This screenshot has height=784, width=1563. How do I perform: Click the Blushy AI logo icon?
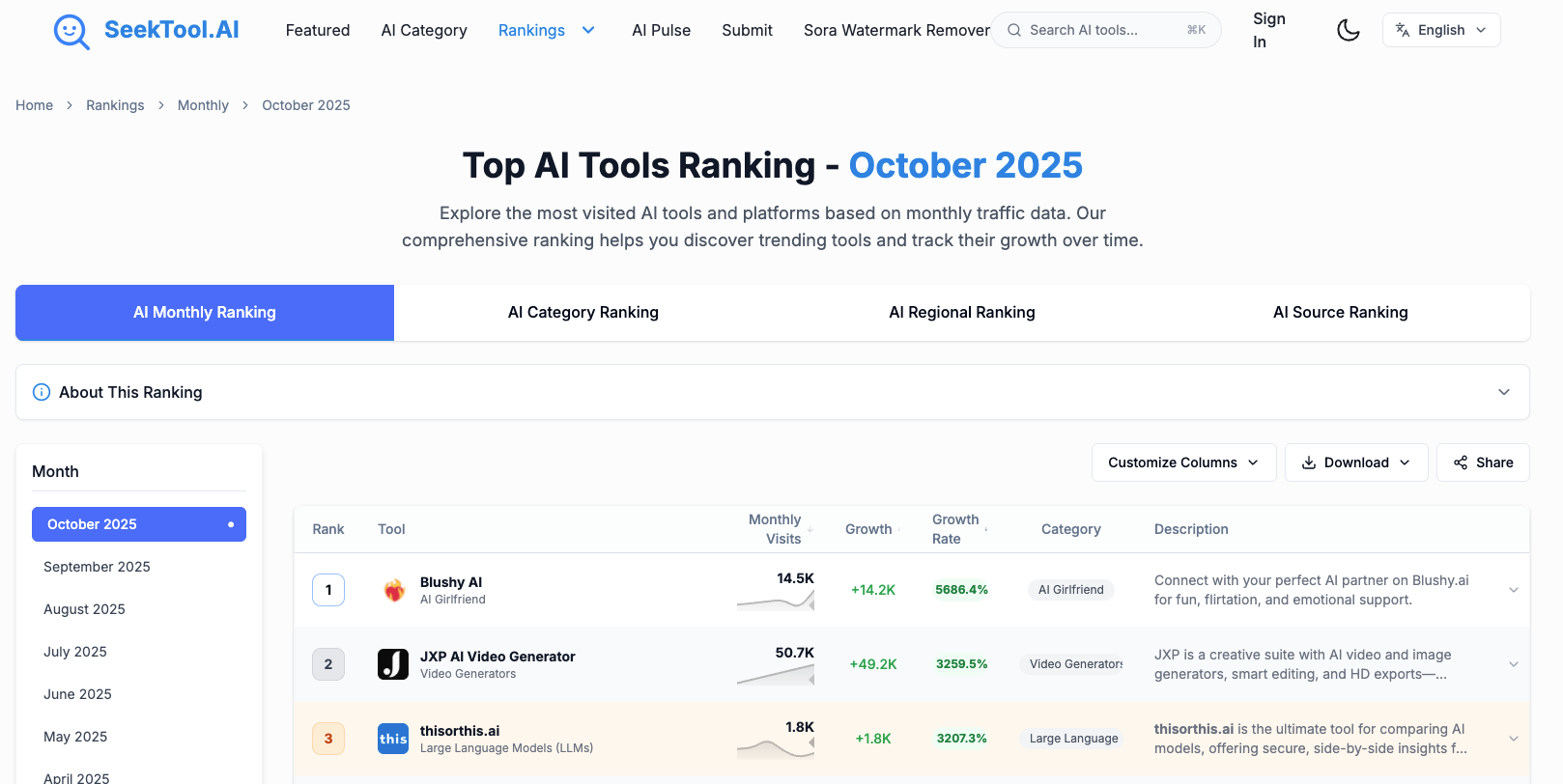point(393,590)
